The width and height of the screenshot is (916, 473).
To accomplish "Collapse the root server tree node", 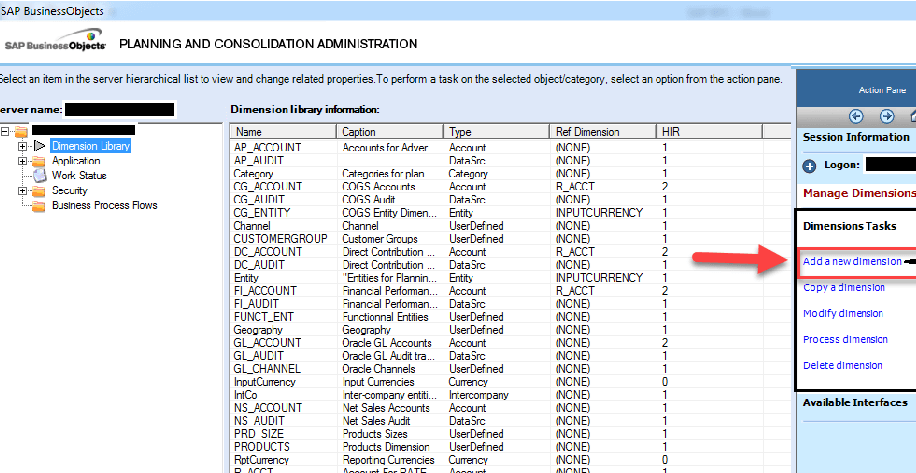I will tap(7, 131).
